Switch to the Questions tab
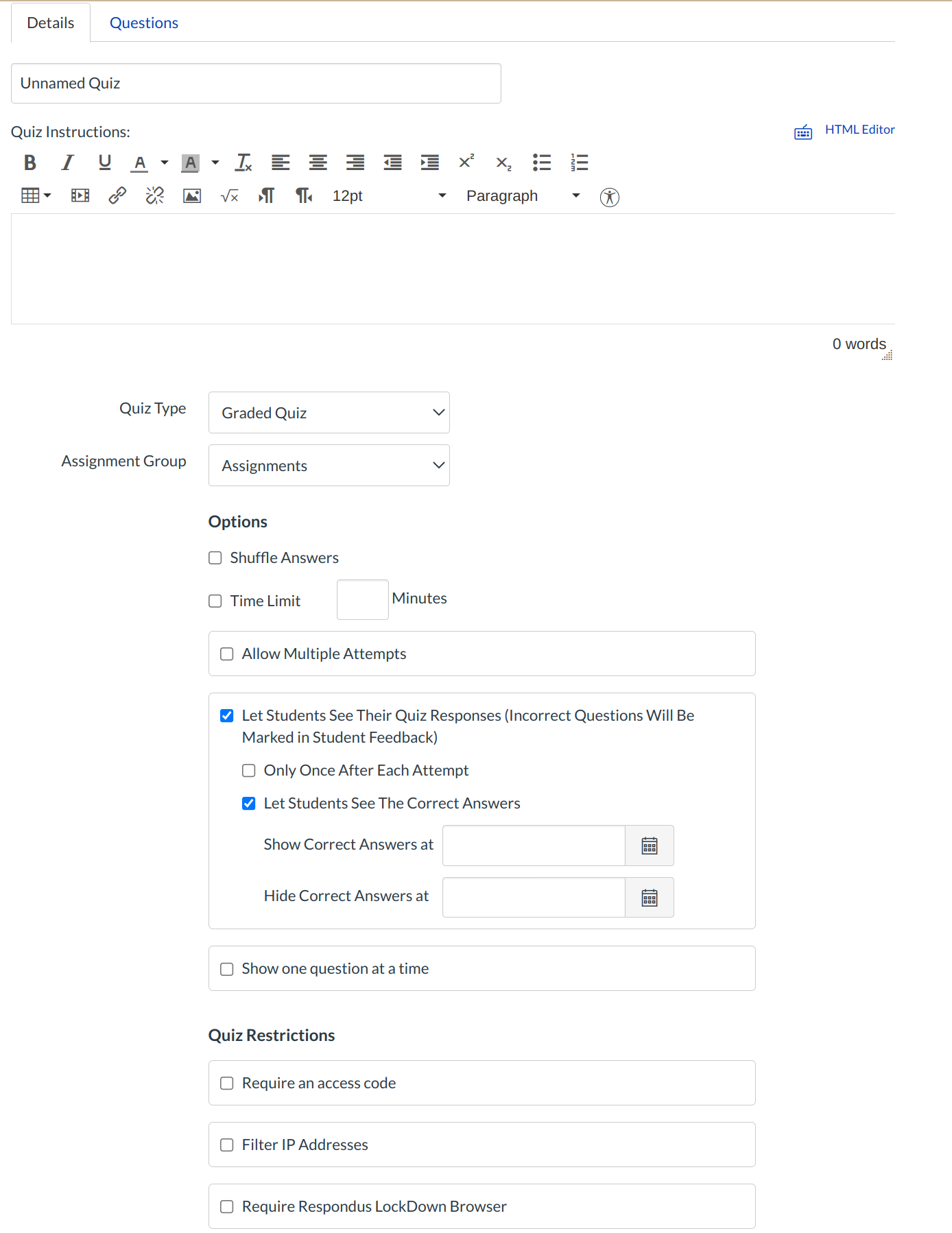Viewport: 952px width, 1233px height. (144, 23)
